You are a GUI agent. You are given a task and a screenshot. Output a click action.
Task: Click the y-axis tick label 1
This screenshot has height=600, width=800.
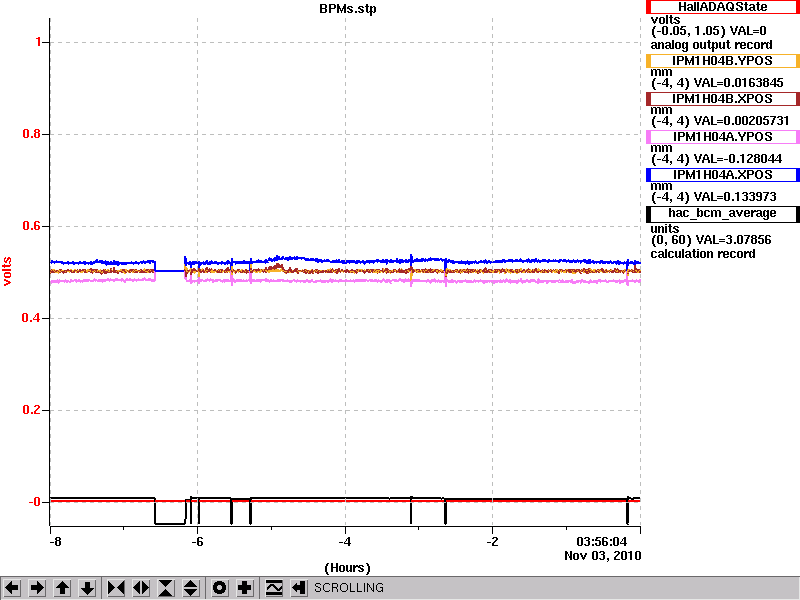pos(38,42)
